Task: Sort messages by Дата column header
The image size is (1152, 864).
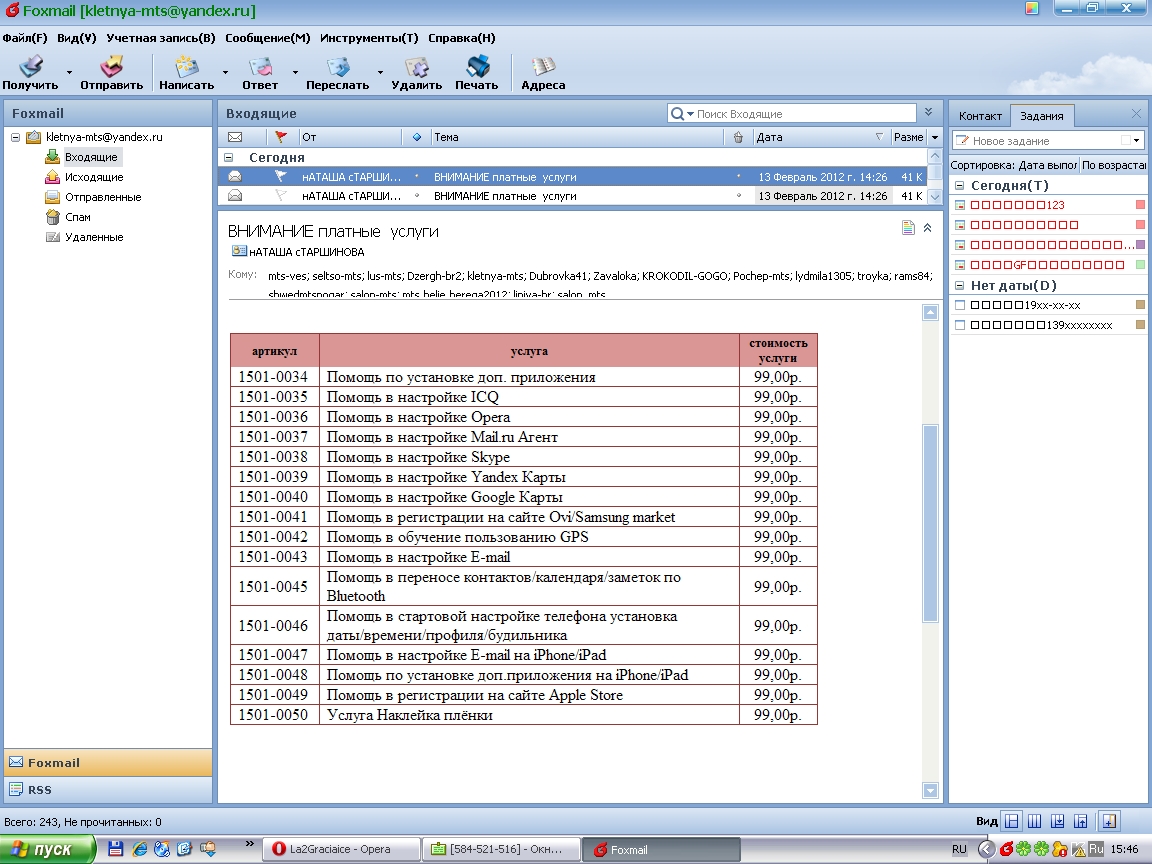Action: [x=819, y=137]
